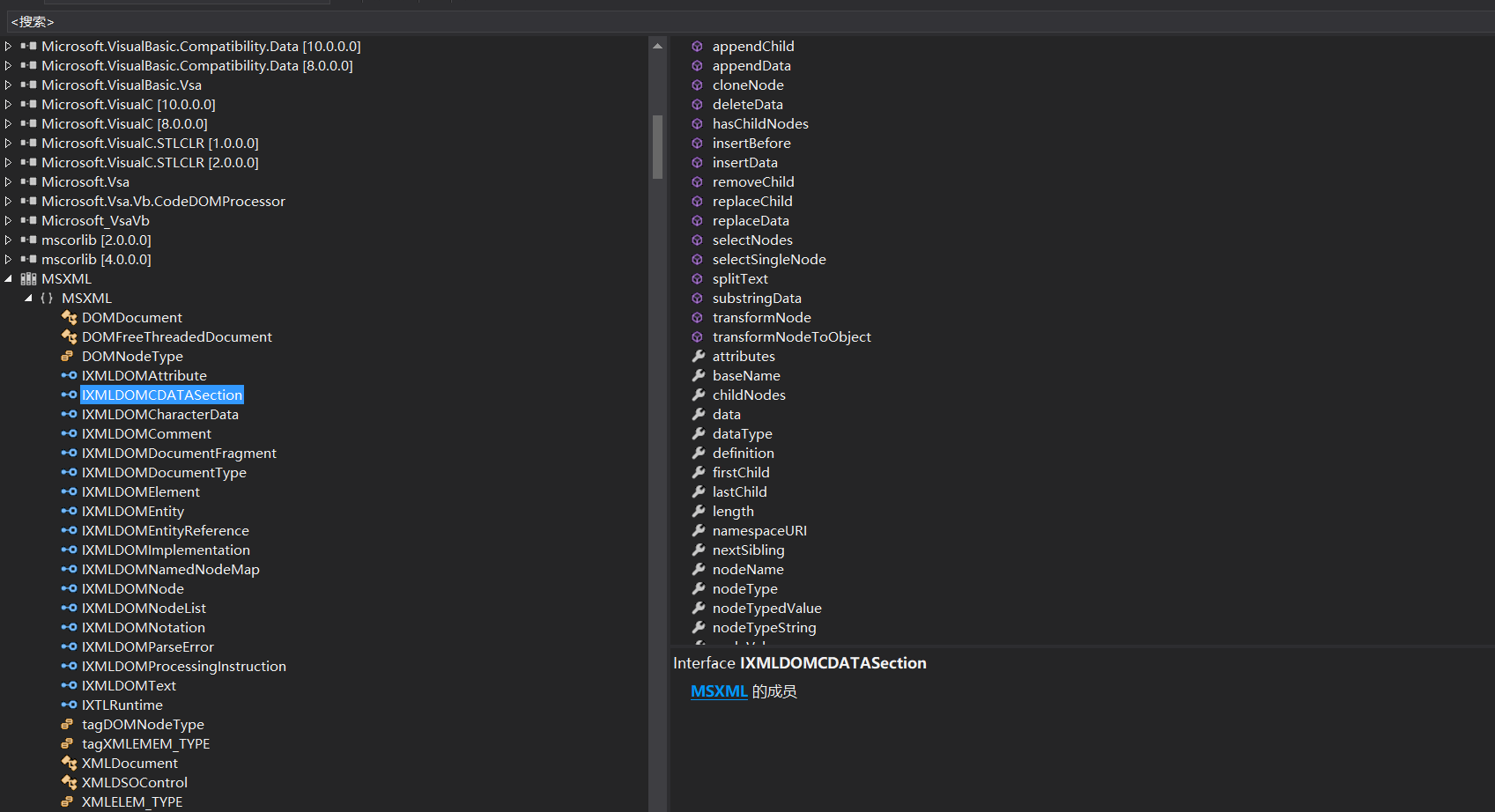This screenshot has height=812, width=1495.
Task: Click the DOMFreeThreadedDocument class icon
Action: pyautogui.click(x=69, y=336)
